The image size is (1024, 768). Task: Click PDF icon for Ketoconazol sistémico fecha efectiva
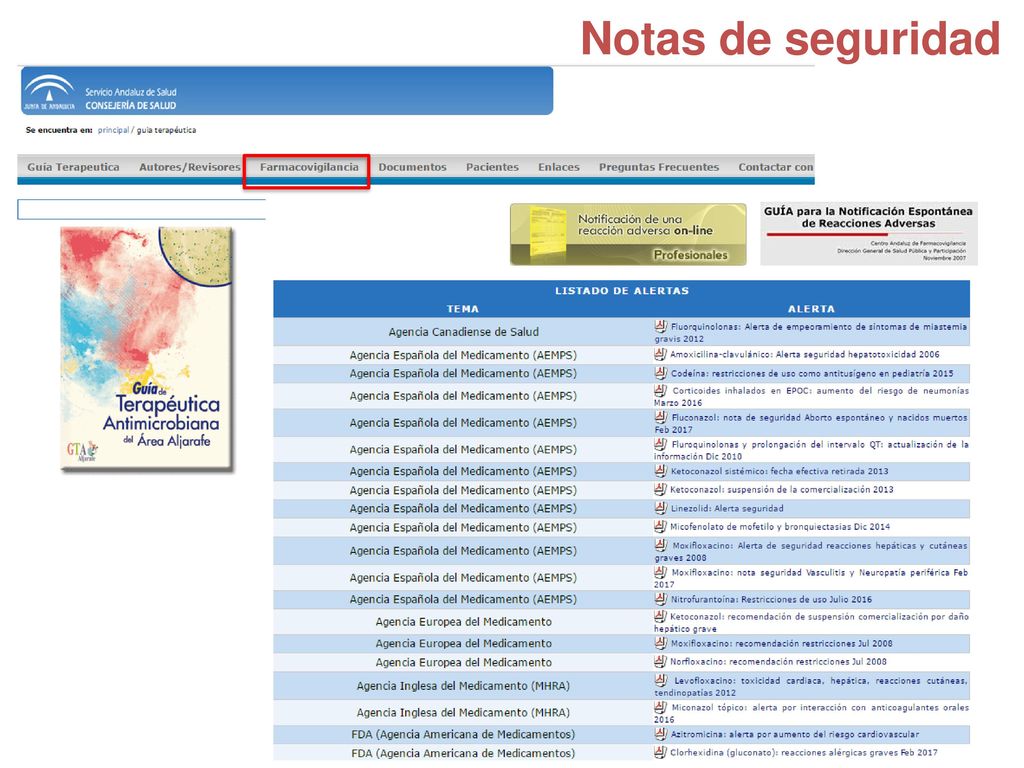660,471
